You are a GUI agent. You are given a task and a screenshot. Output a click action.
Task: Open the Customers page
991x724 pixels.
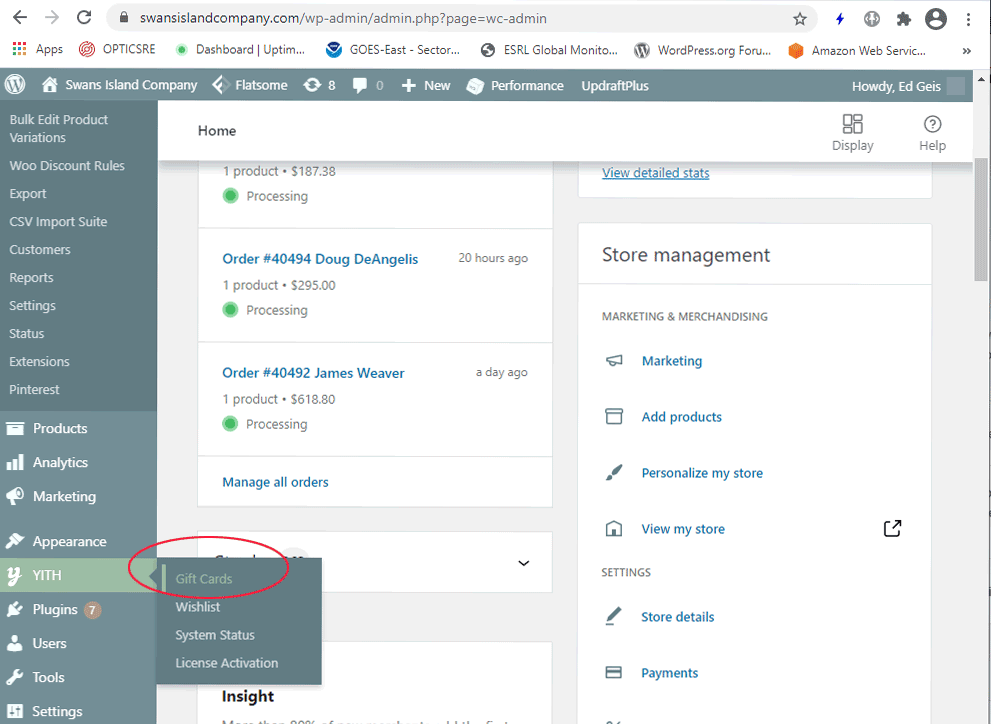[40, 250]
